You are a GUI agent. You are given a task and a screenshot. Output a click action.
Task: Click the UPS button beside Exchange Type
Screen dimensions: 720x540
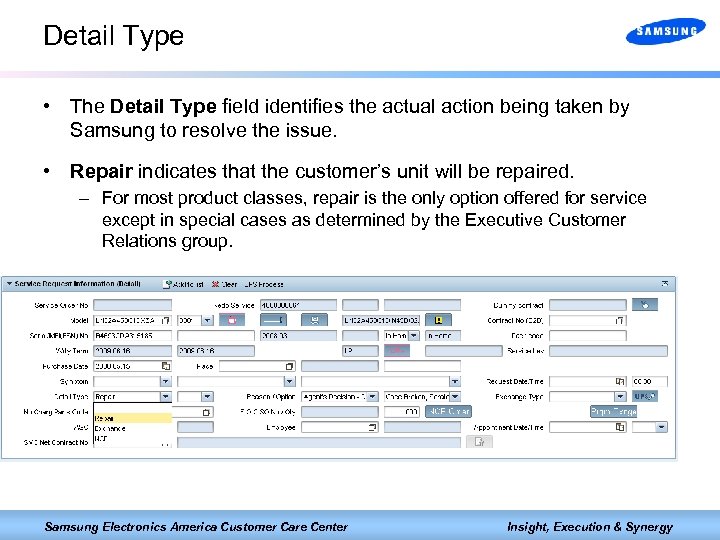tap(645, 396)
